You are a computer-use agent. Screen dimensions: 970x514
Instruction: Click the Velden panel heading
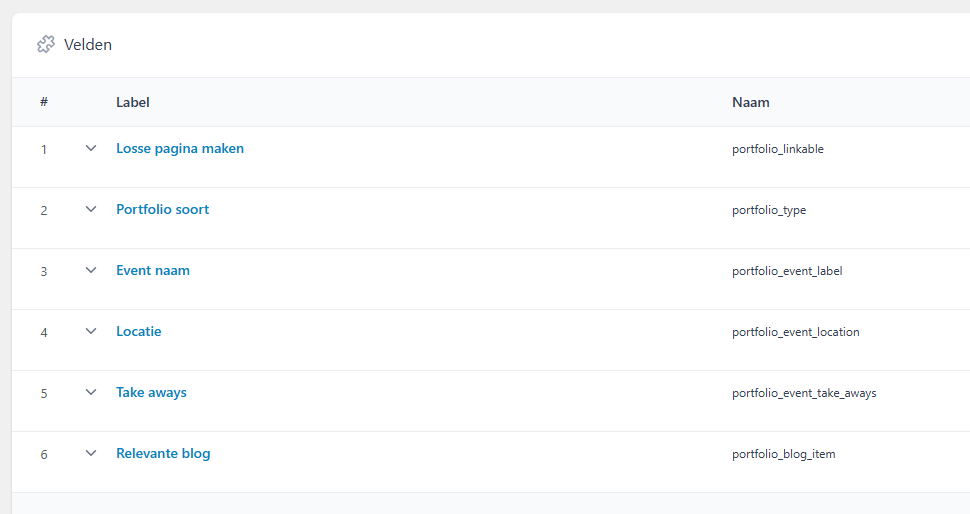(88, 44)
